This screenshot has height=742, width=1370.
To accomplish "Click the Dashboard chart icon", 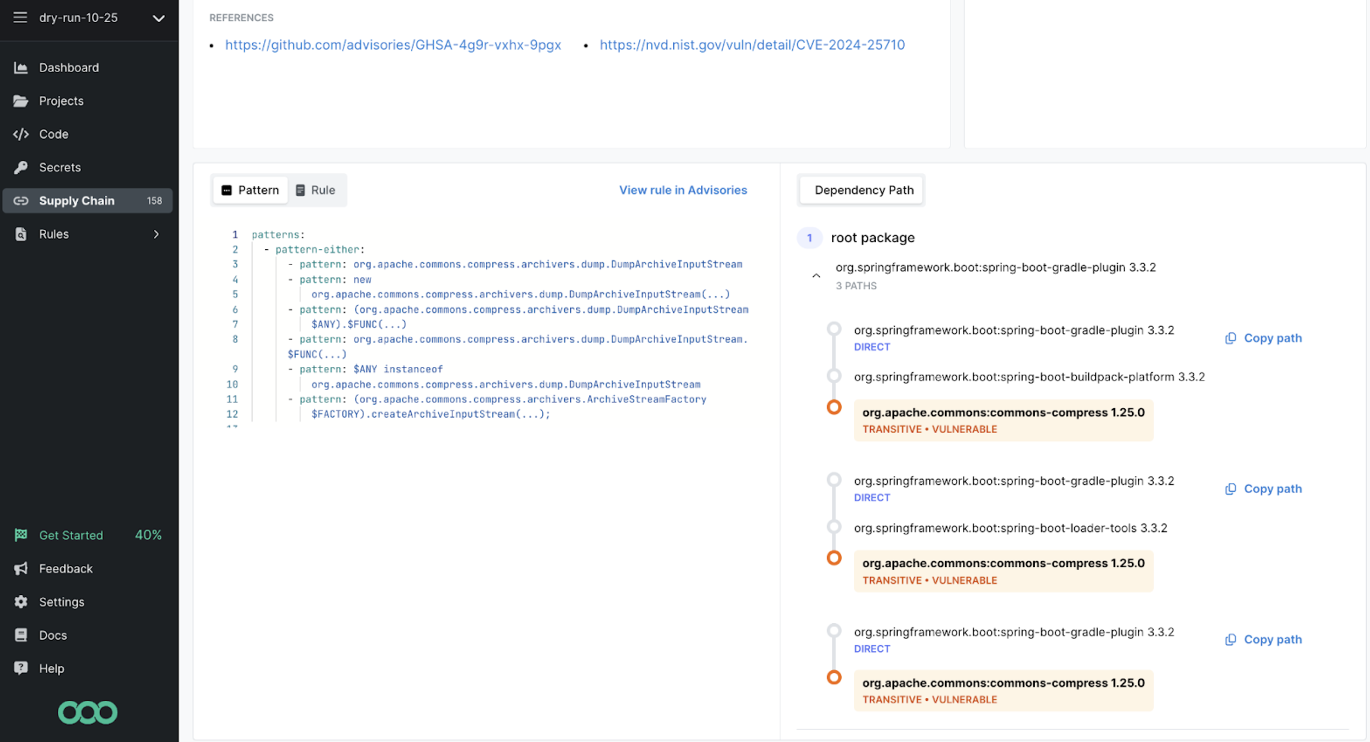I will tap(21, 68).
